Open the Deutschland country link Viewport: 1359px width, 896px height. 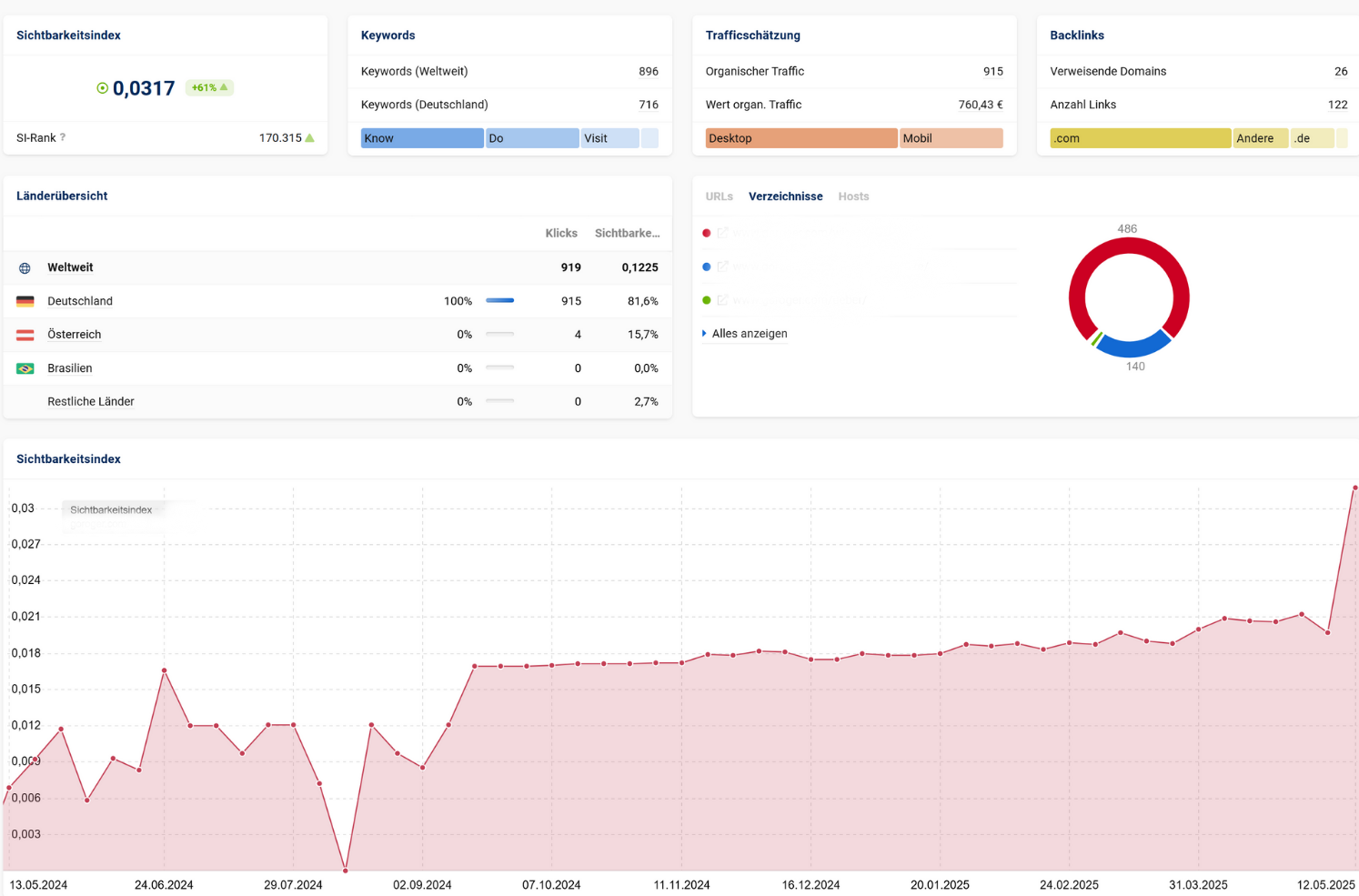point(80,301)
